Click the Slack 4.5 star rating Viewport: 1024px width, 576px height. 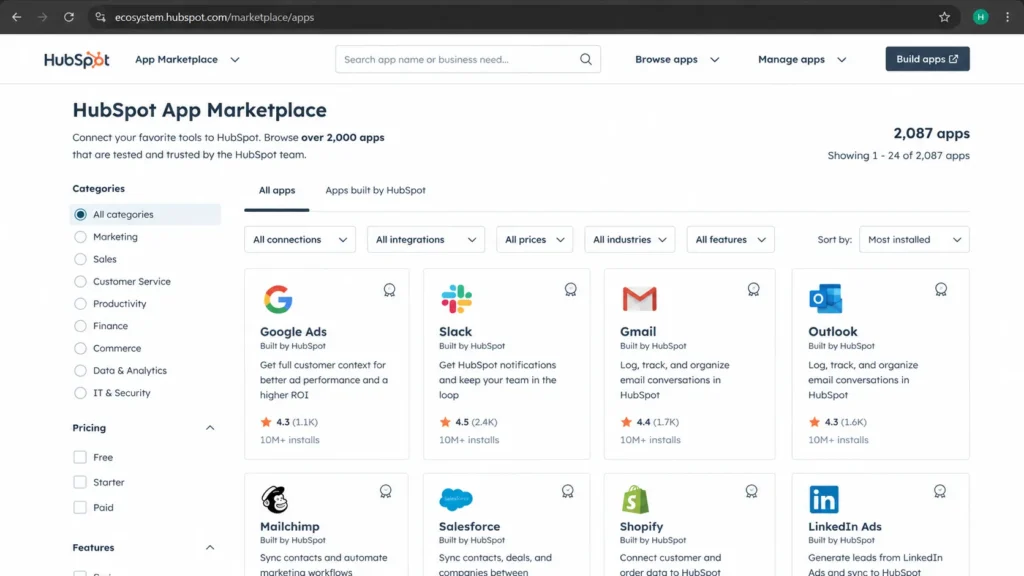point(468,422)
